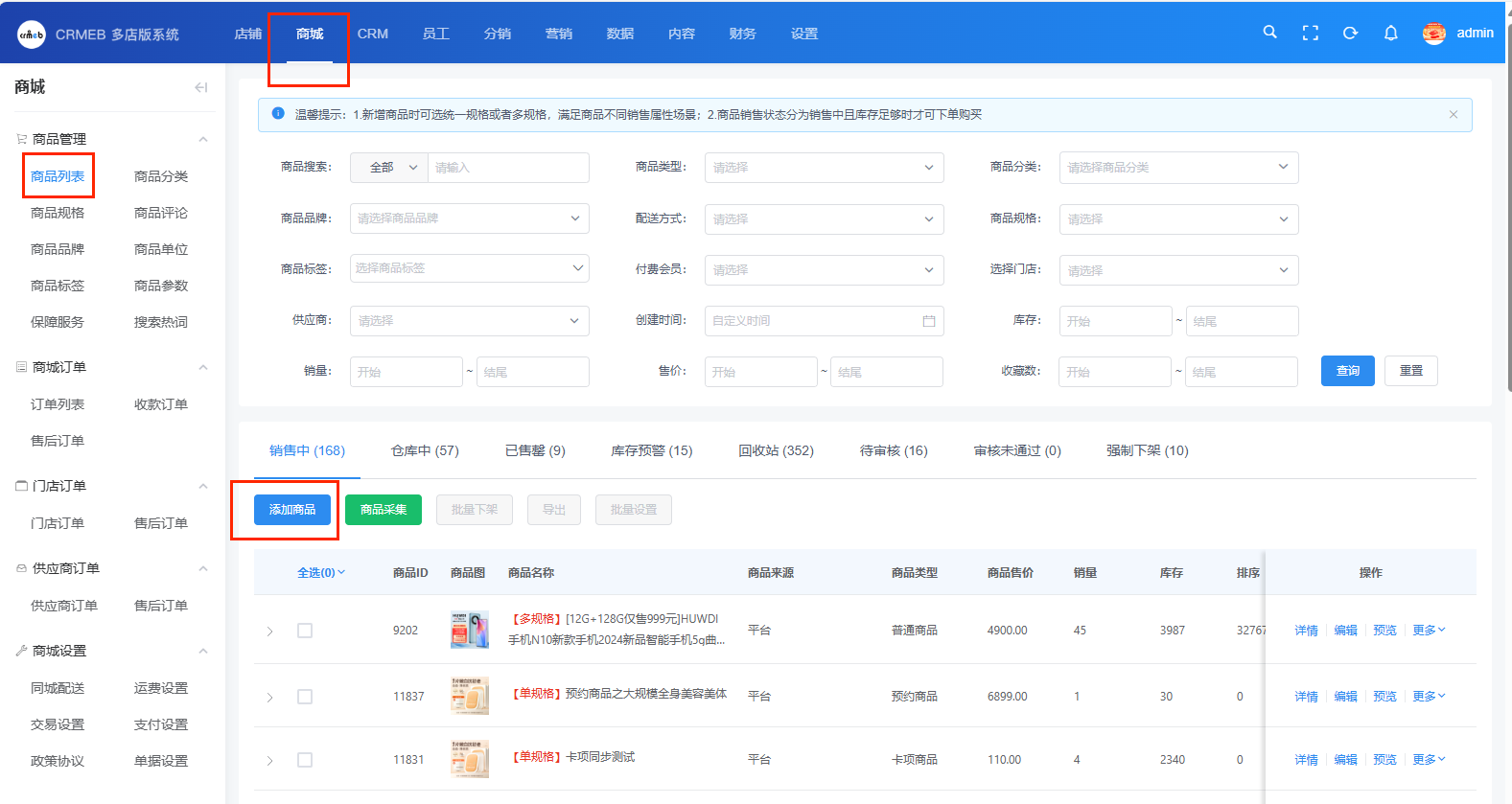Open 更多 menu for product 11837
The image size is (1512, 804).
pyautogui.click(x=1428, y=696)
